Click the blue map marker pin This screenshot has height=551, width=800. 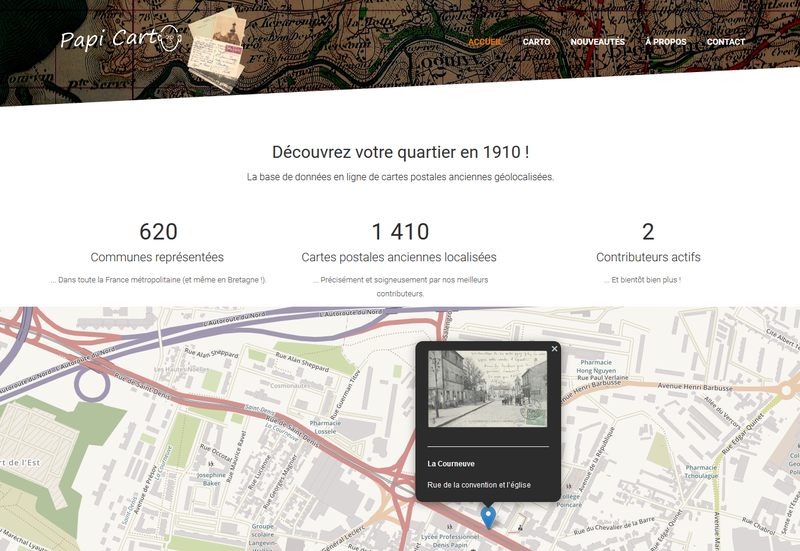coord(488,516)
